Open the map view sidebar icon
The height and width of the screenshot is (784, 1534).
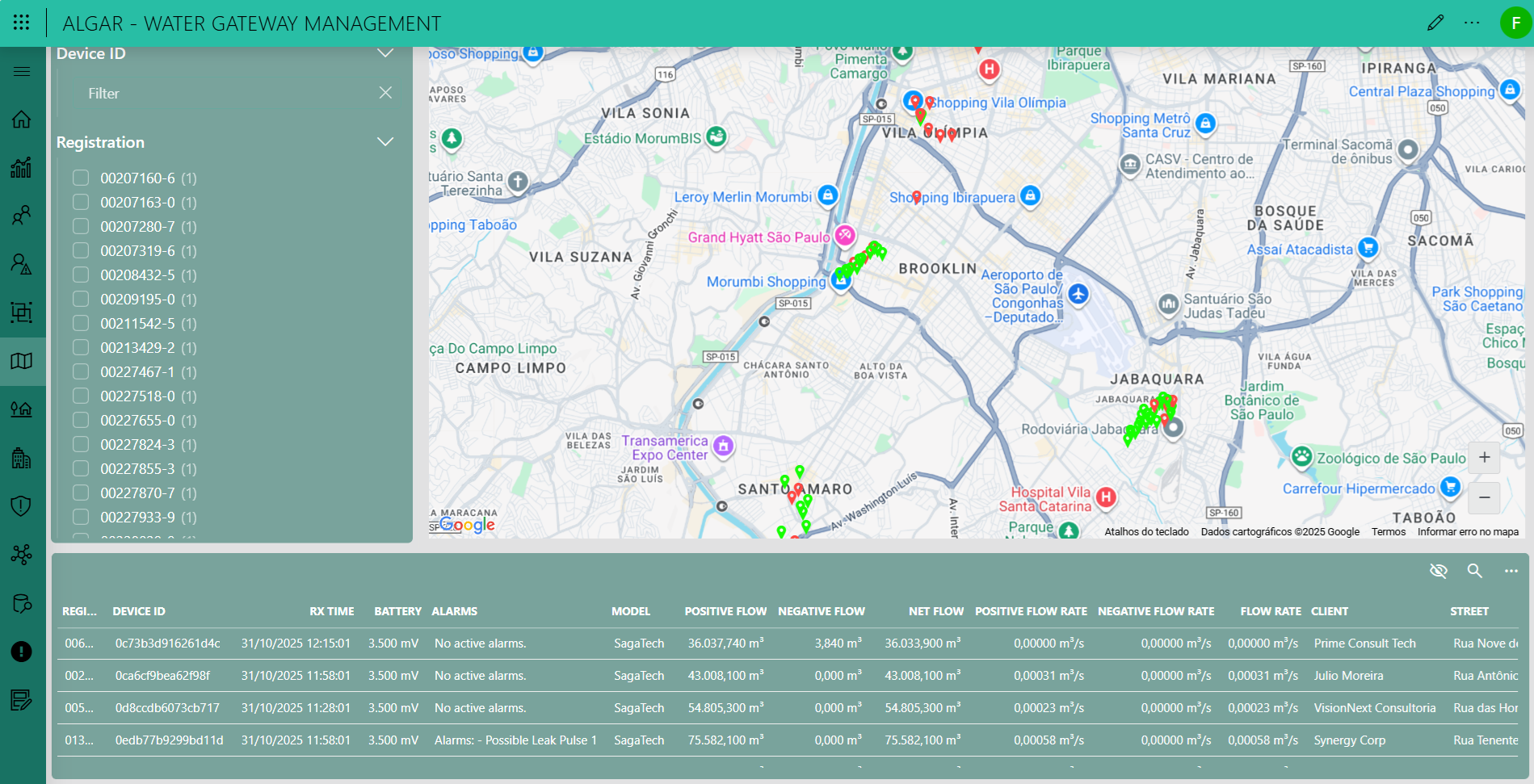[x=22, y=361]
